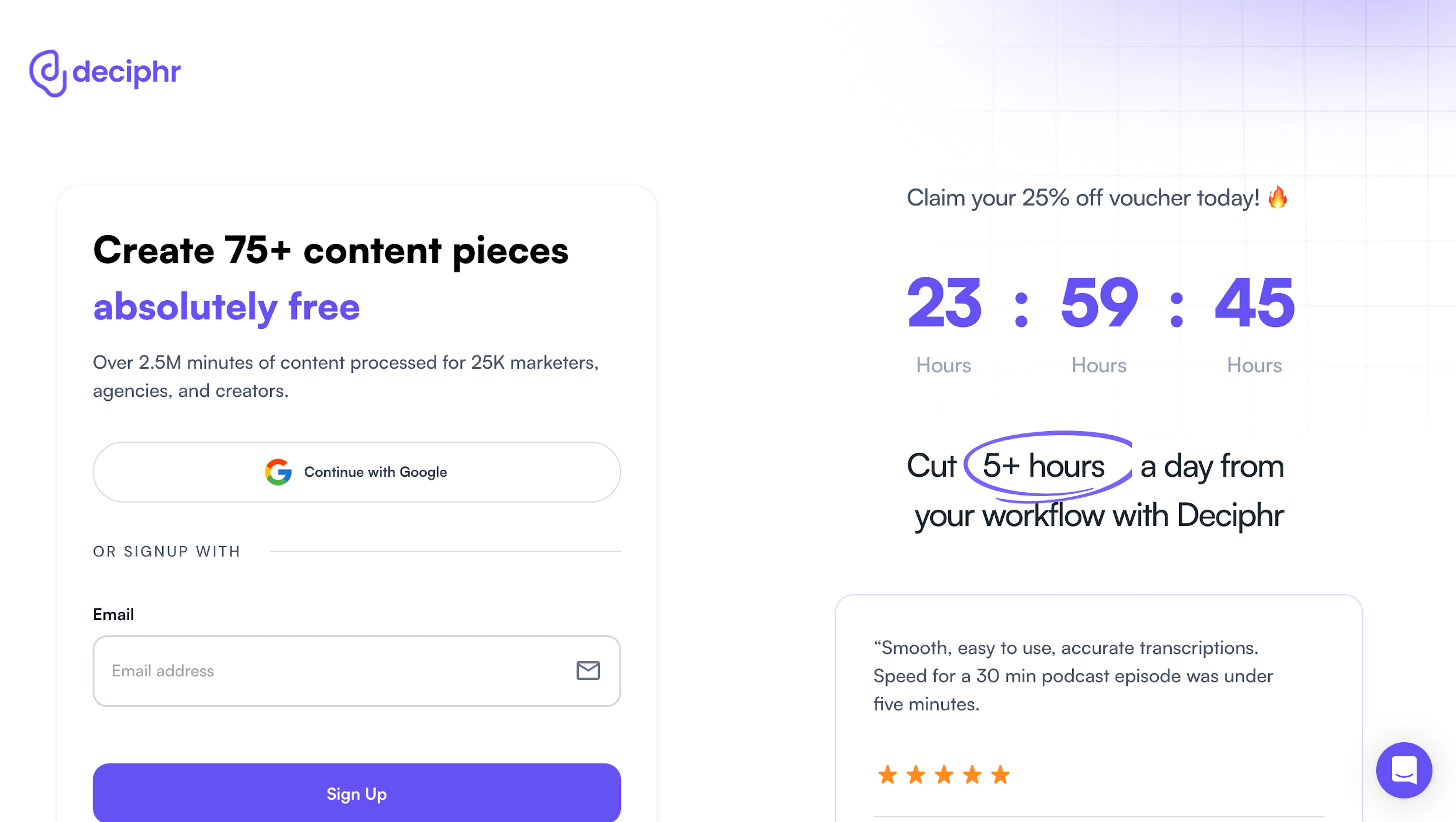Click the envelope icon in the email field
Screen dimensions: 1456x822
pos(588,671)
